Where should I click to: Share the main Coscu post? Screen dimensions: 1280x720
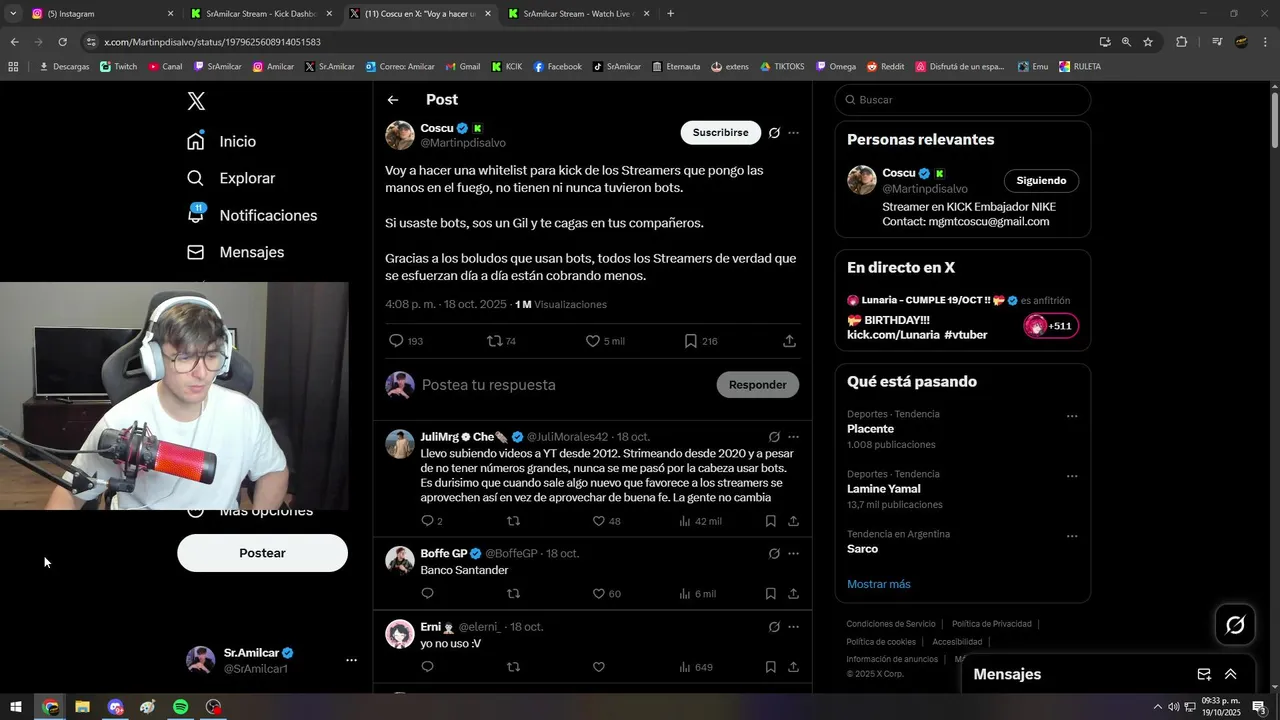(x=789, y=341)
